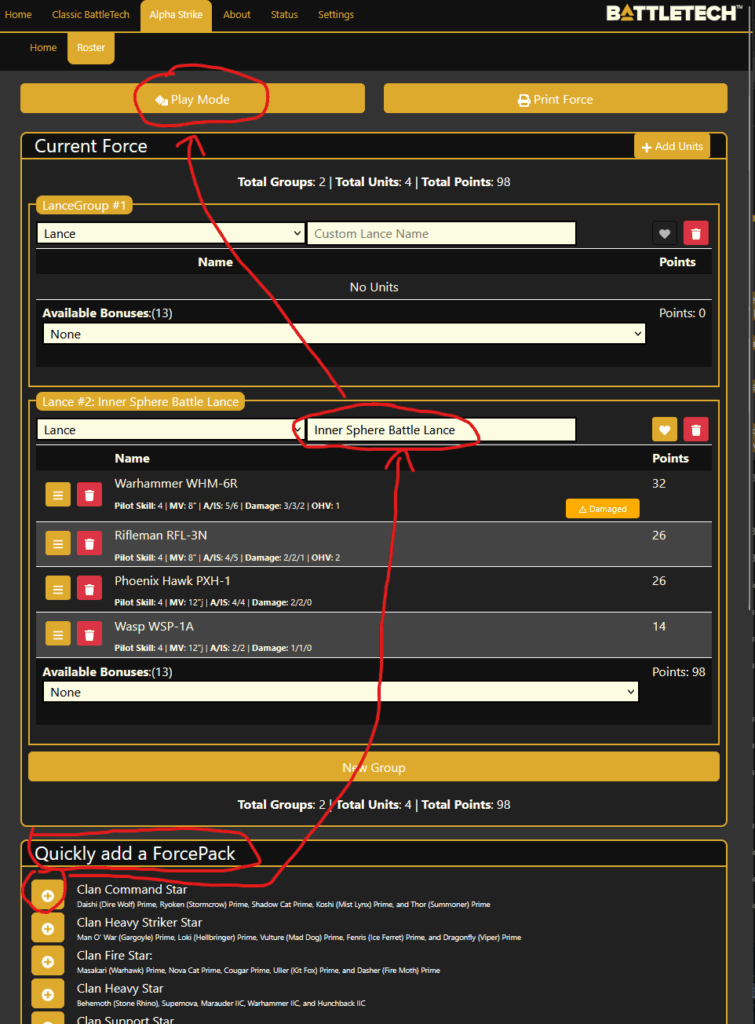Open the Phoenix Hawk PXH-1 options menu icon
Screen dimensions: 755x1024
pos(57,589)
